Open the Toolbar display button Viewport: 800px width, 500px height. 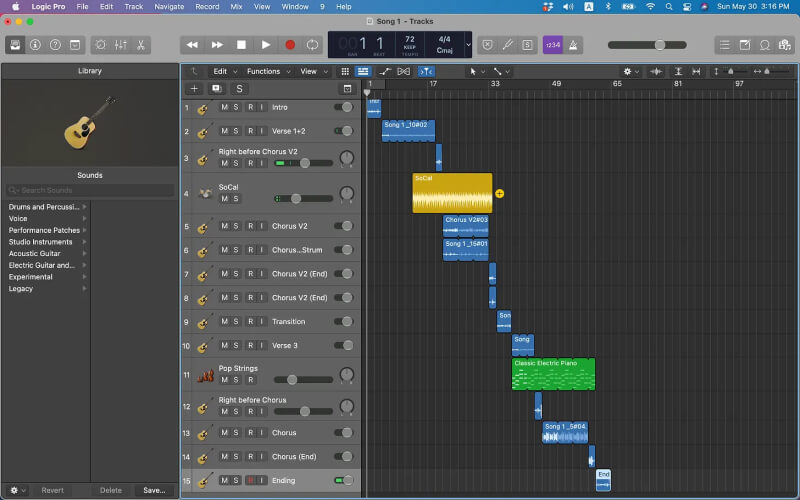click(75, 45)
